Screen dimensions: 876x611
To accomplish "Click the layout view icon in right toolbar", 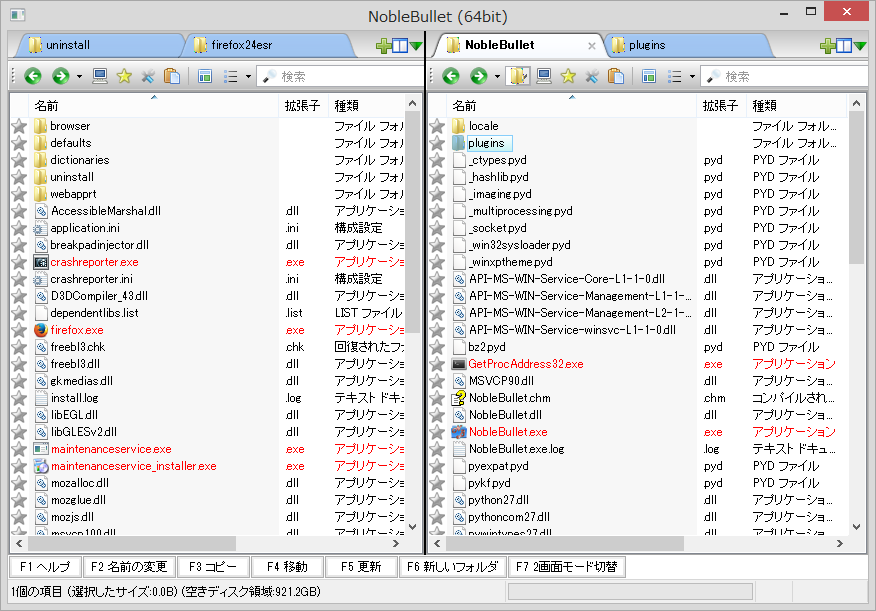I will [649, 76].
